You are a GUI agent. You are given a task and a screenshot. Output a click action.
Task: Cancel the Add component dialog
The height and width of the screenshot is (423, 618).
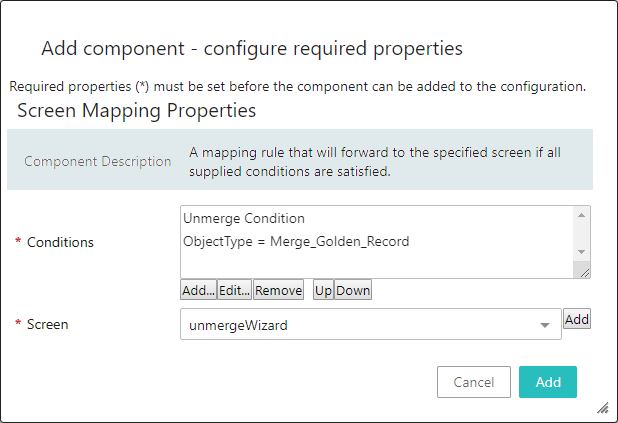pos(474,382)
